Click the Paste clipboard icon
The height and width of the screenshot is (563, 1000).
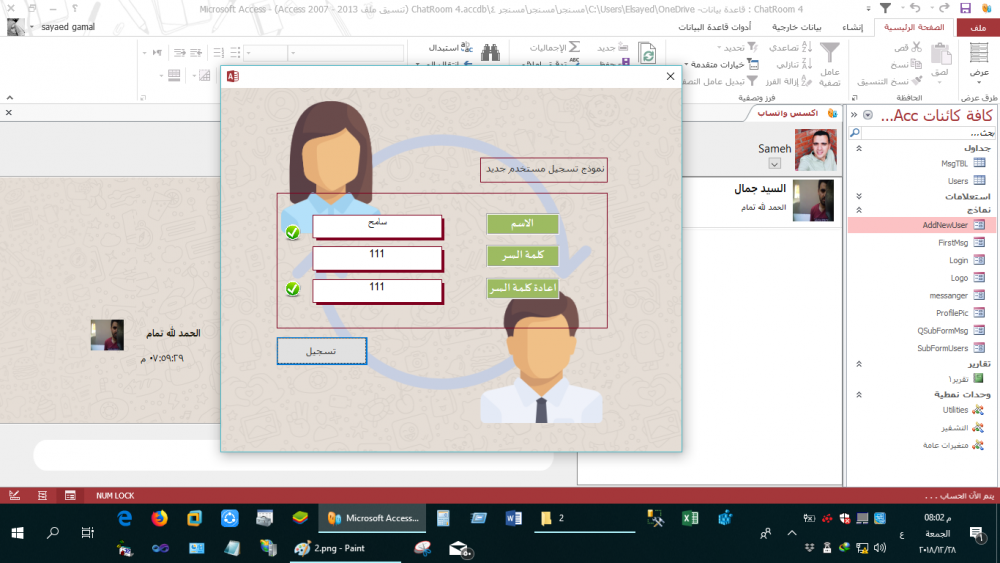click(x=941, y=55)
